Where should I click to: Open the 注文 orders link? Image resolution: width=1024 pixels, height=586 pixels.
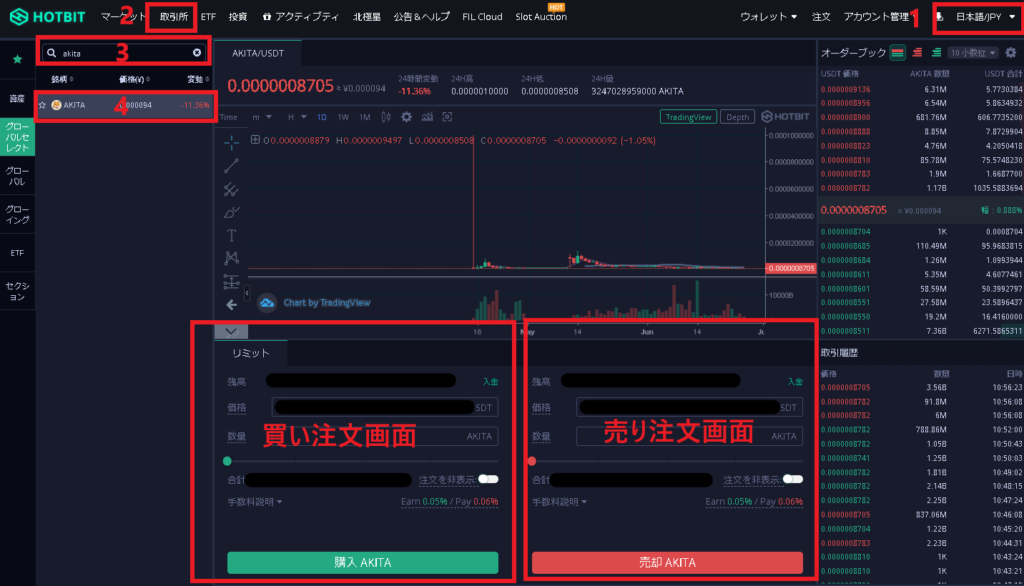point(821,17)
